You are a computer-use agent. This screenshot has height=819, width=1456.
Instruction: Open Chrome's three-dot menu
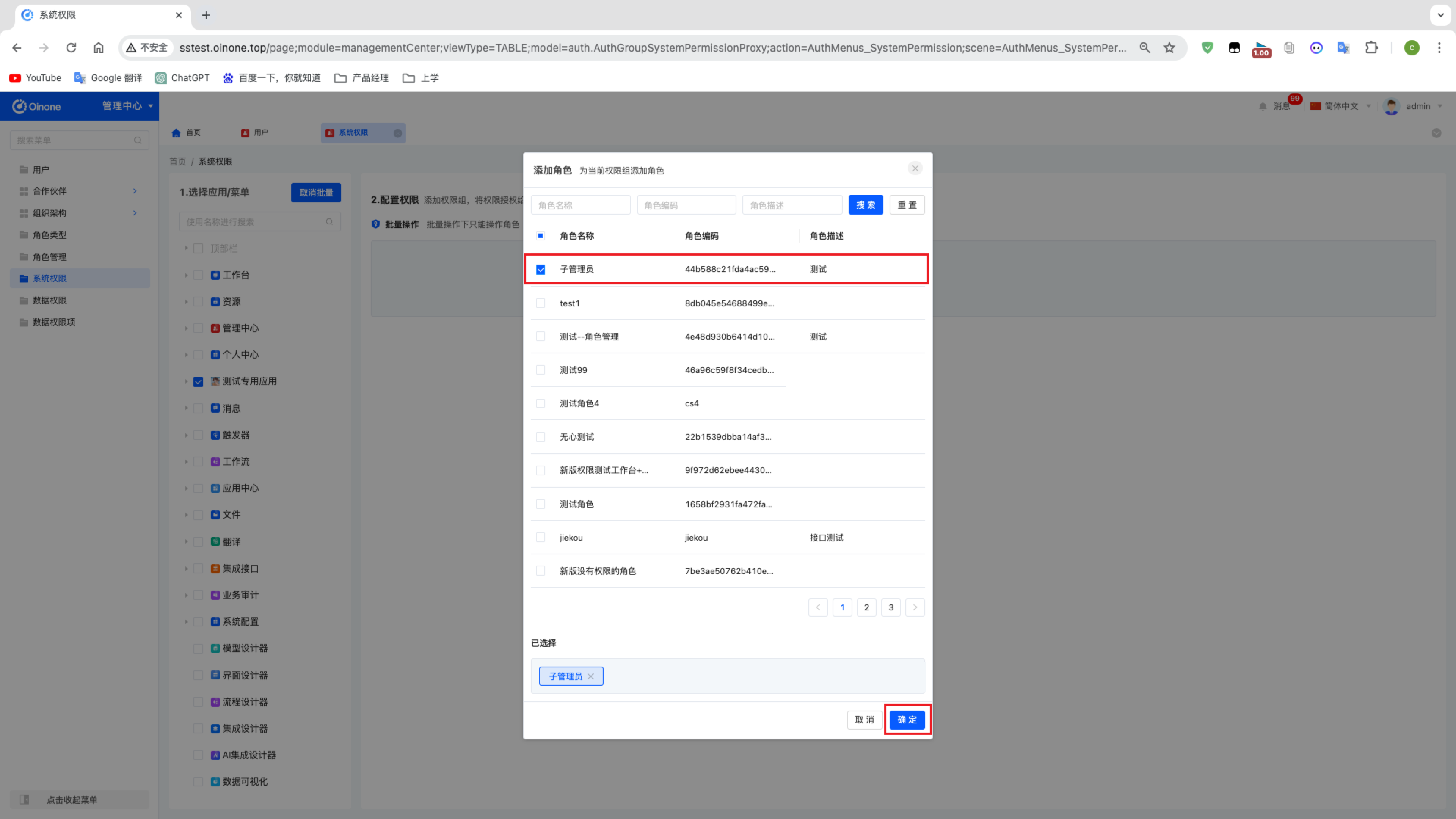pos(1439,48)
